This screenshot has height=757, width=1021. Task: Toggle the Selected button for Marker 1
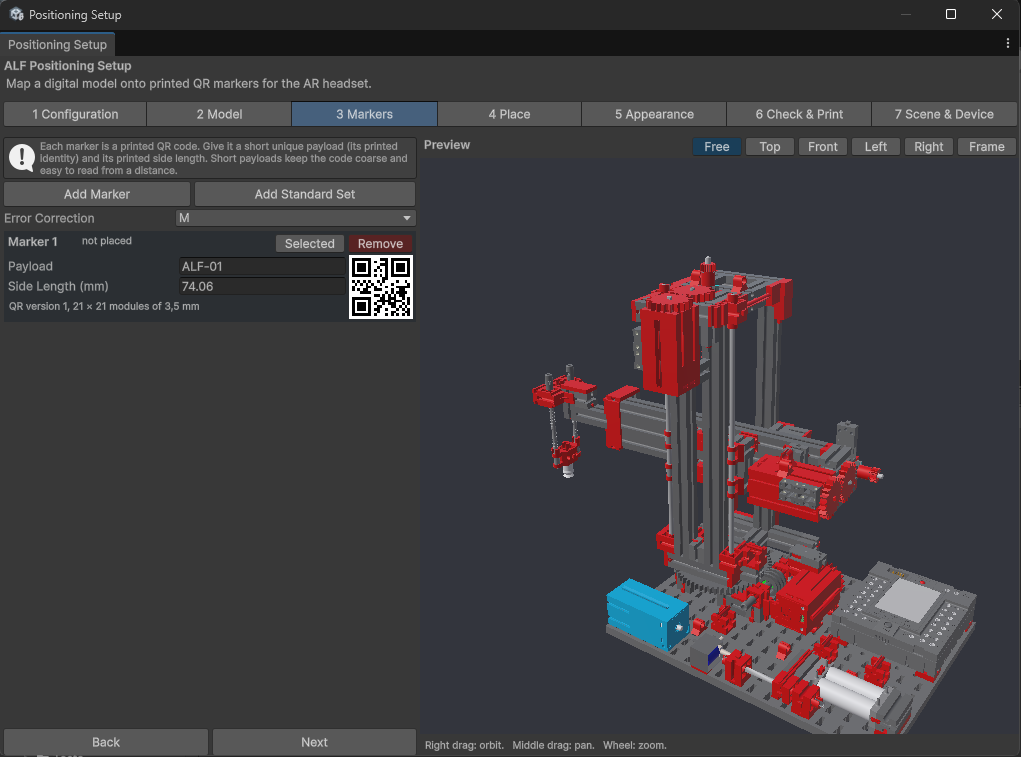[x=309, y=243]
